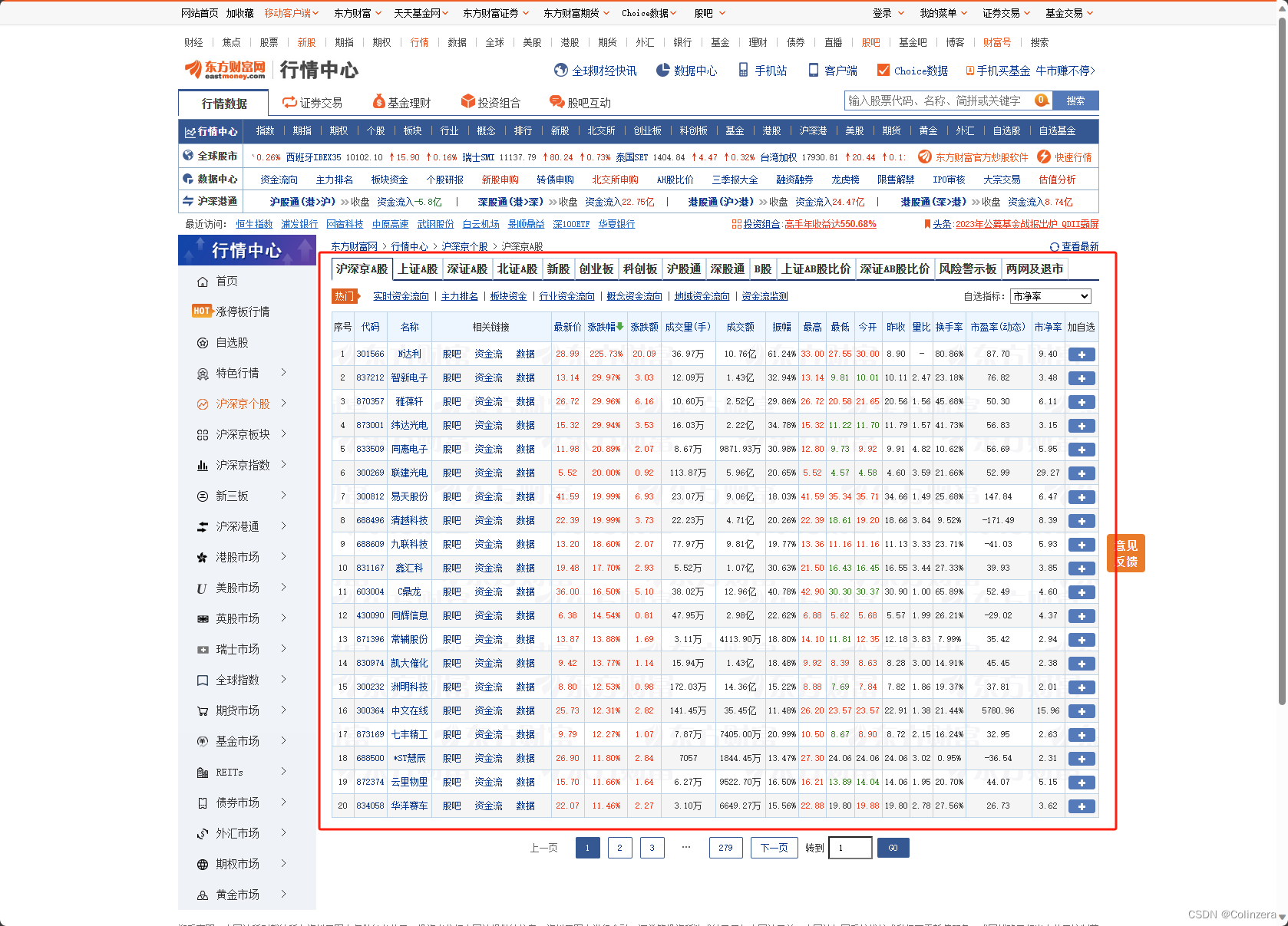
Task: Click the 手机站 phone icon
Action: [743, 71]
